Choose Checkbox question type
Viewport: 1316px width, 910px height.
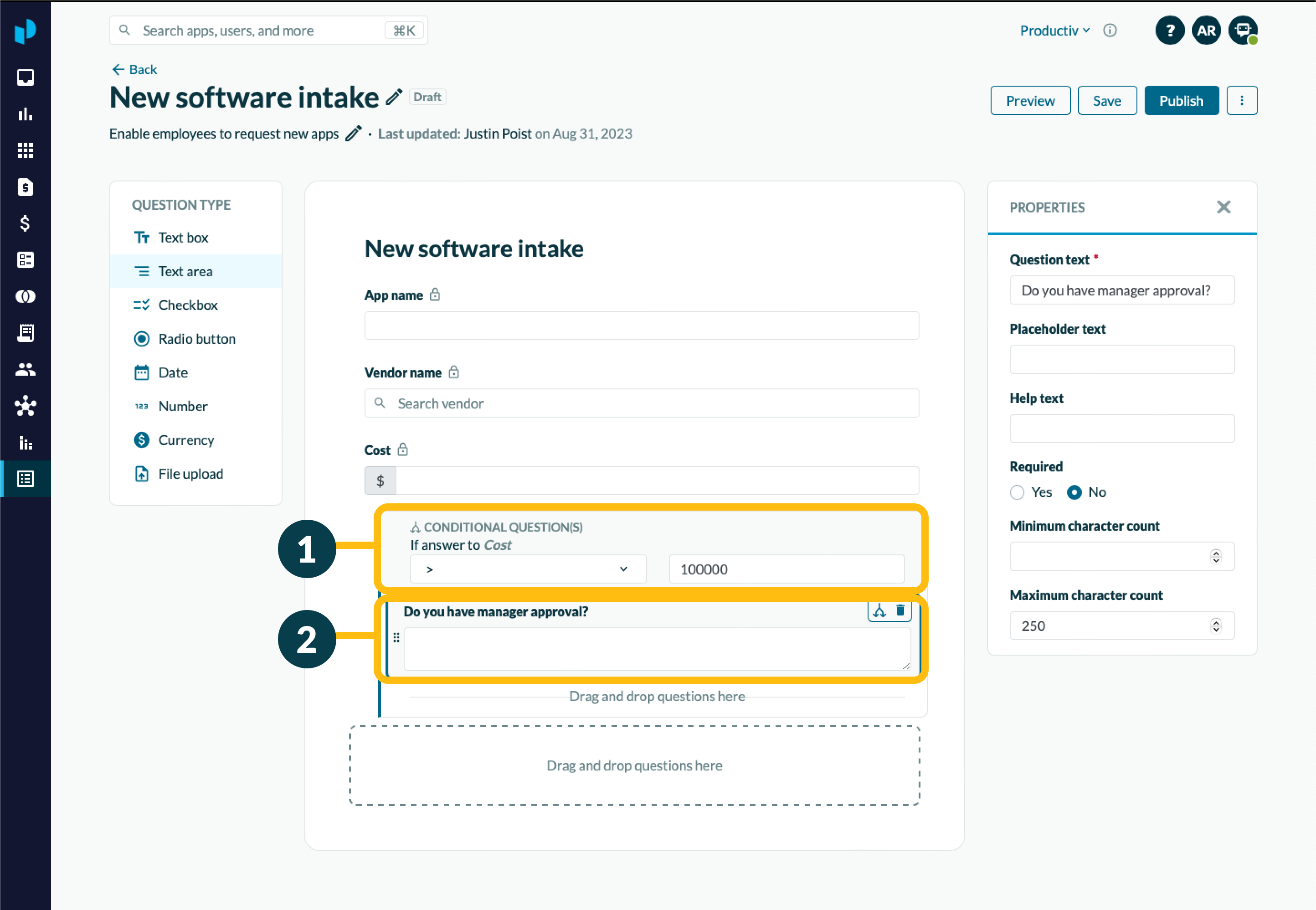[x=187, y=305]
